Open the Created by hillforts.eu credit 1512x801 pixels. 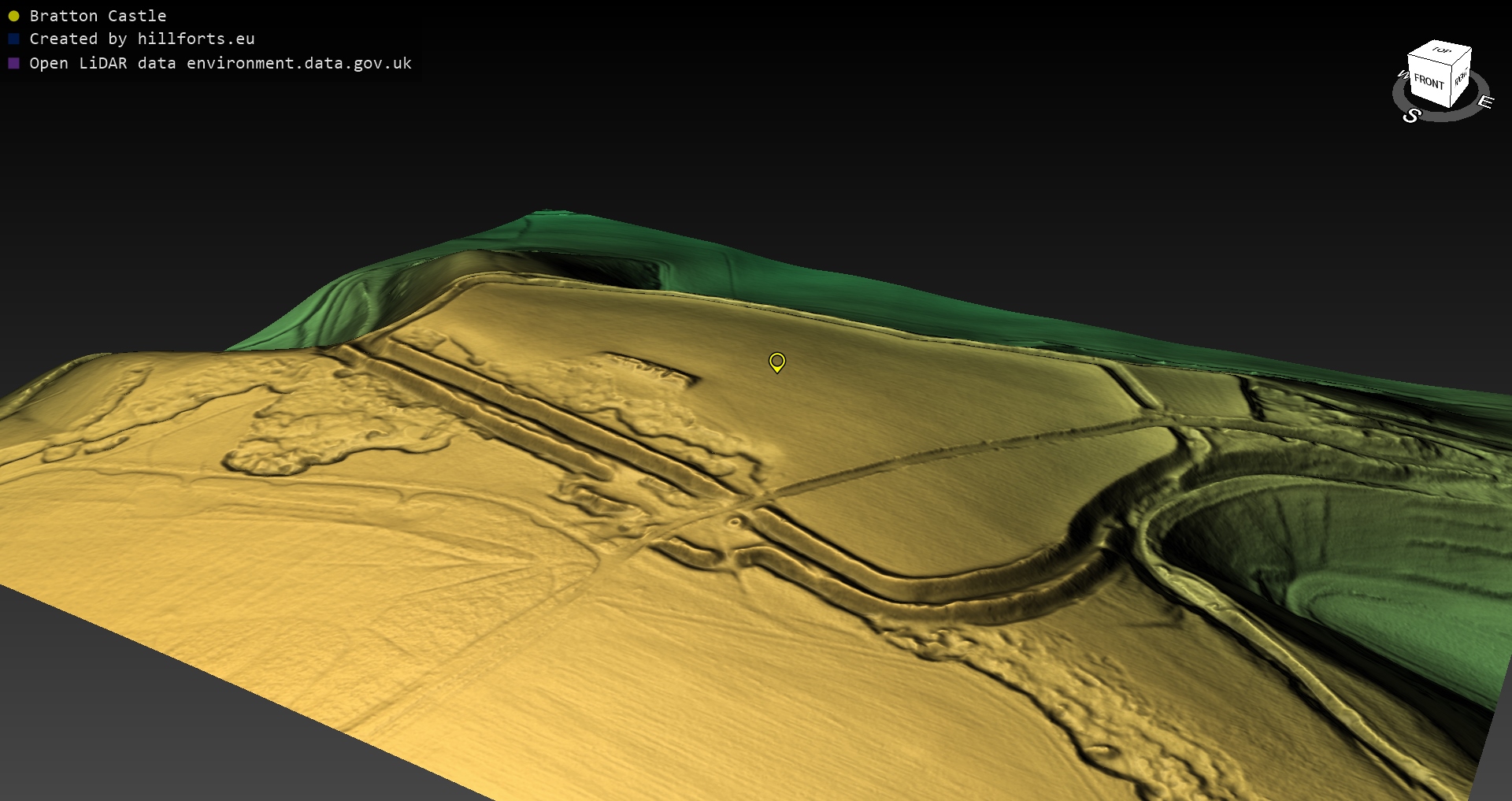click(142, 39)
